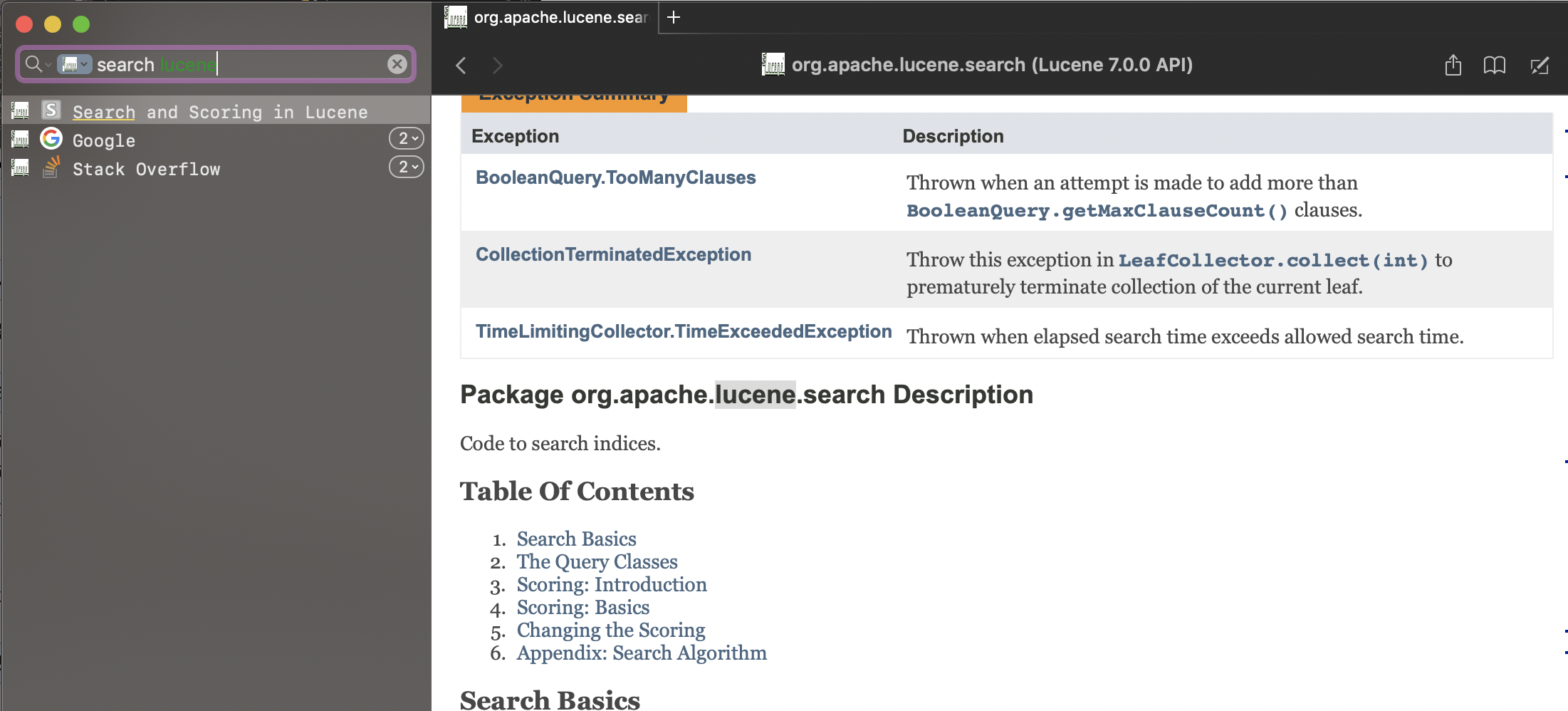Viewport: 1568px width, 711px height.
Task: Click the magnifier icon in search field
Action: point(33,64)
